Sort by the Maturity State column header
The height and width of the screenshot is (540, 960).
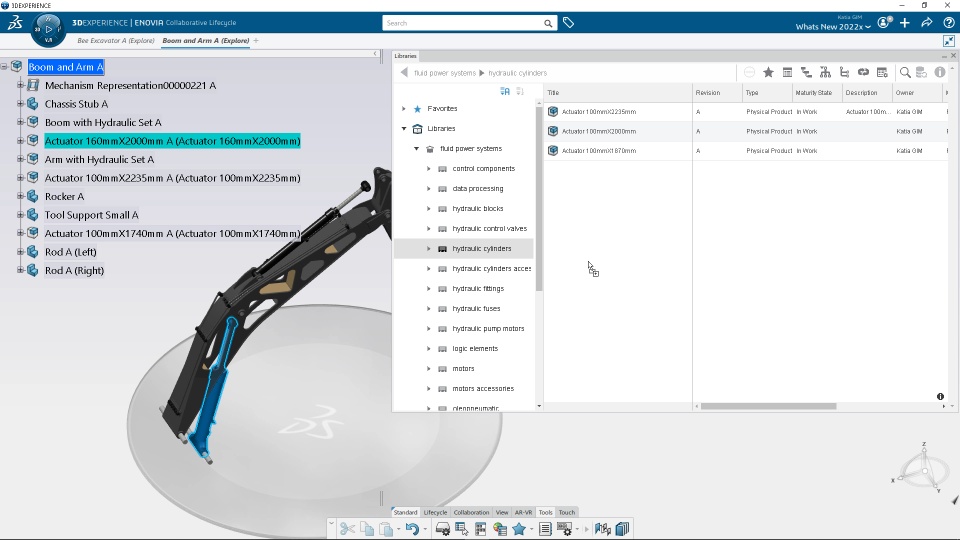(x=816, y=92)
